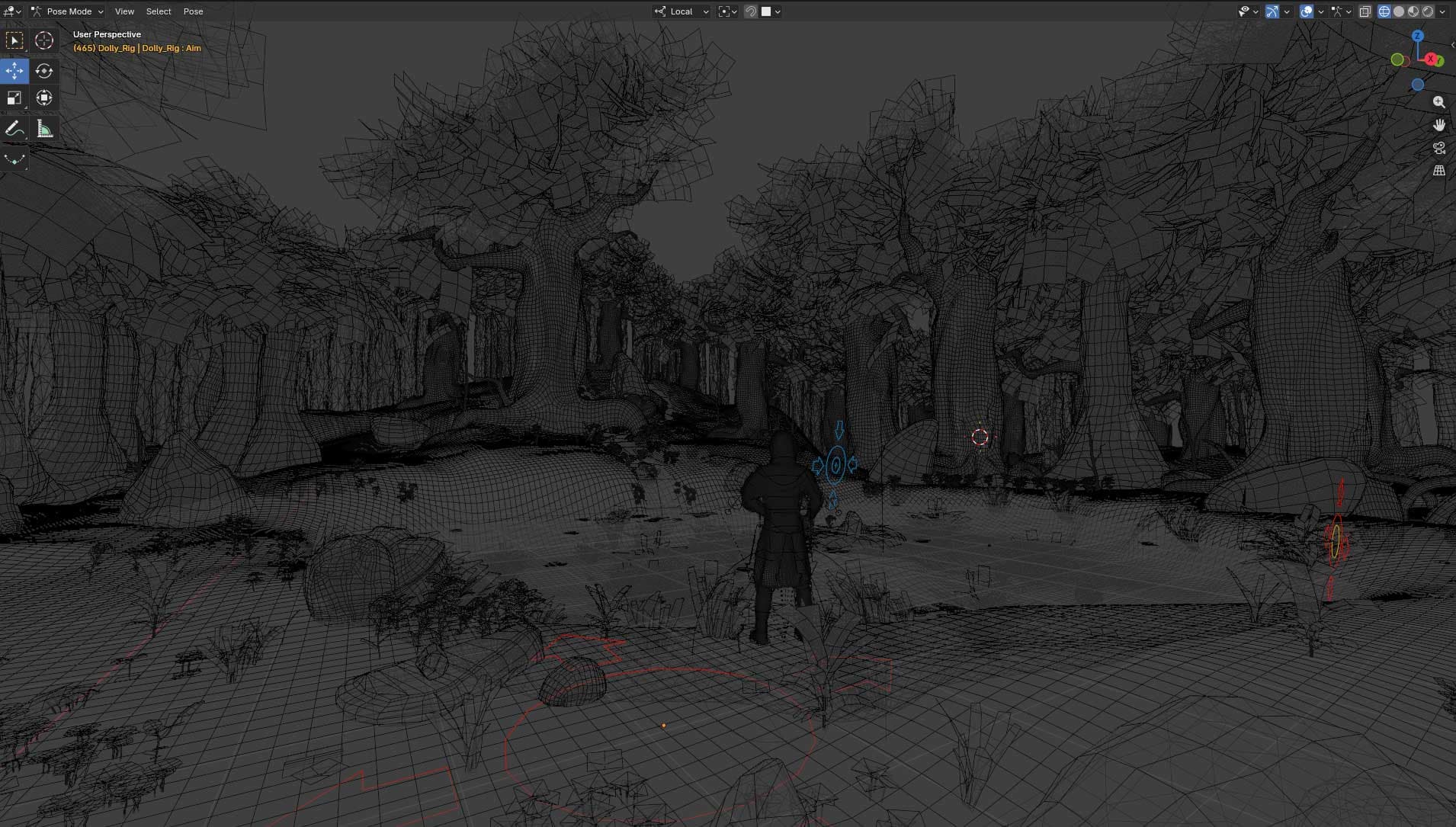
Task: Select the Measure tool
Action: point(43,128)
